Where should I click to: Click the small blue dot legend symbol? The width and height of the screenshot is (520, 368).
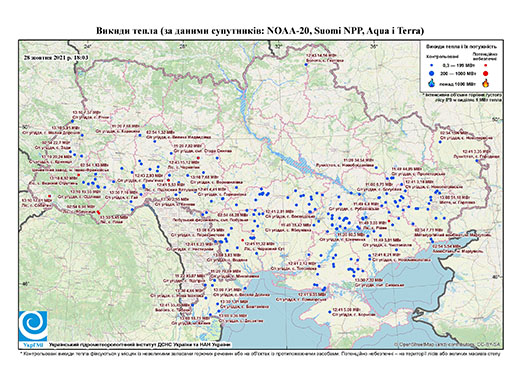pos(431,65)
